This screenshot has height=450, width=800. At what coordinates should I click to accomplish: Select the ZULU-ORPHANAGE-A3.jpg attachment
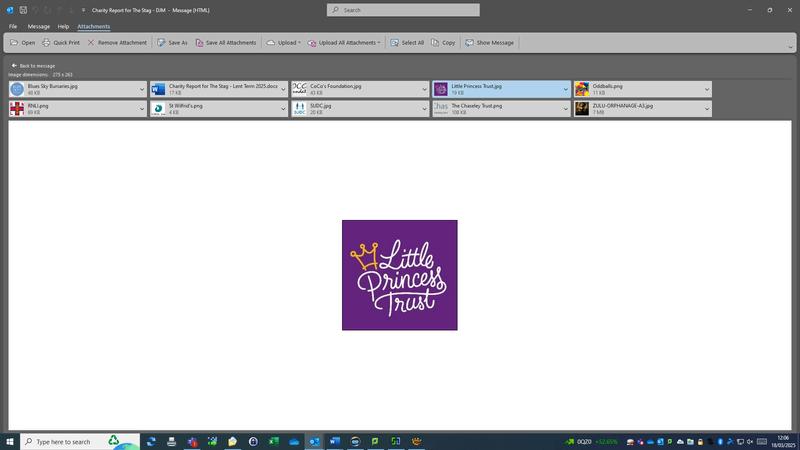(643, 109)
